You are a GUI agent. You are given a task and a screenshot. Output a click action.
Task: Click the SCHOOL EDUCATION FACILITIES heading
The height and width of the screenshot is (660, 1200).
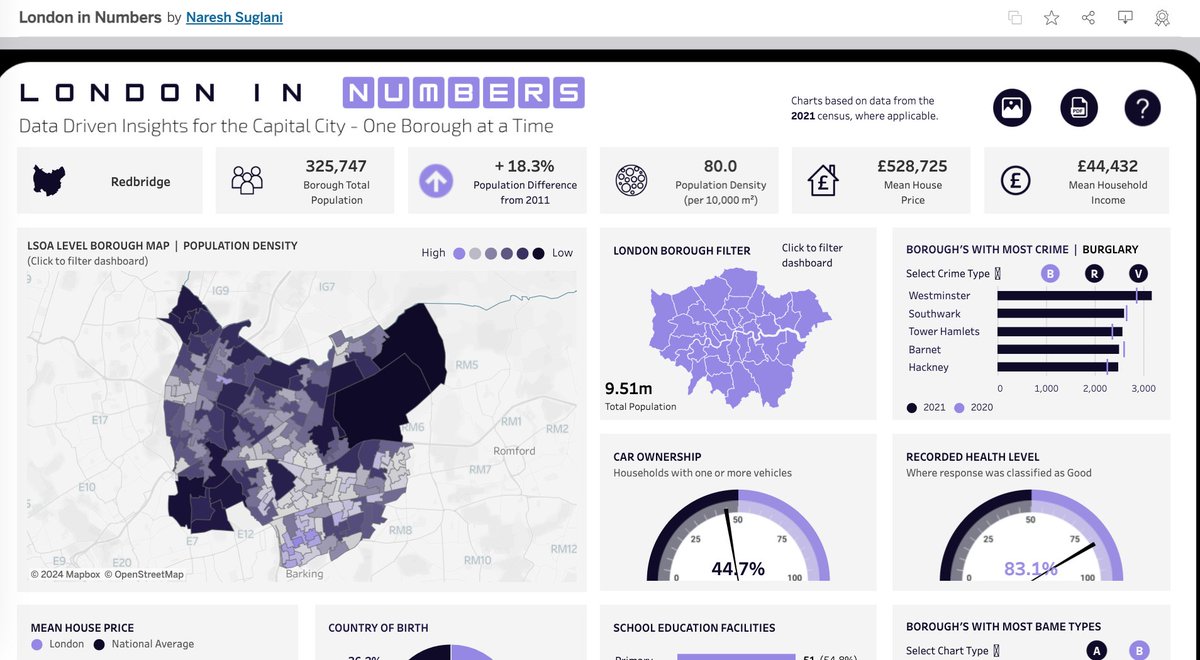coord(694,628)
